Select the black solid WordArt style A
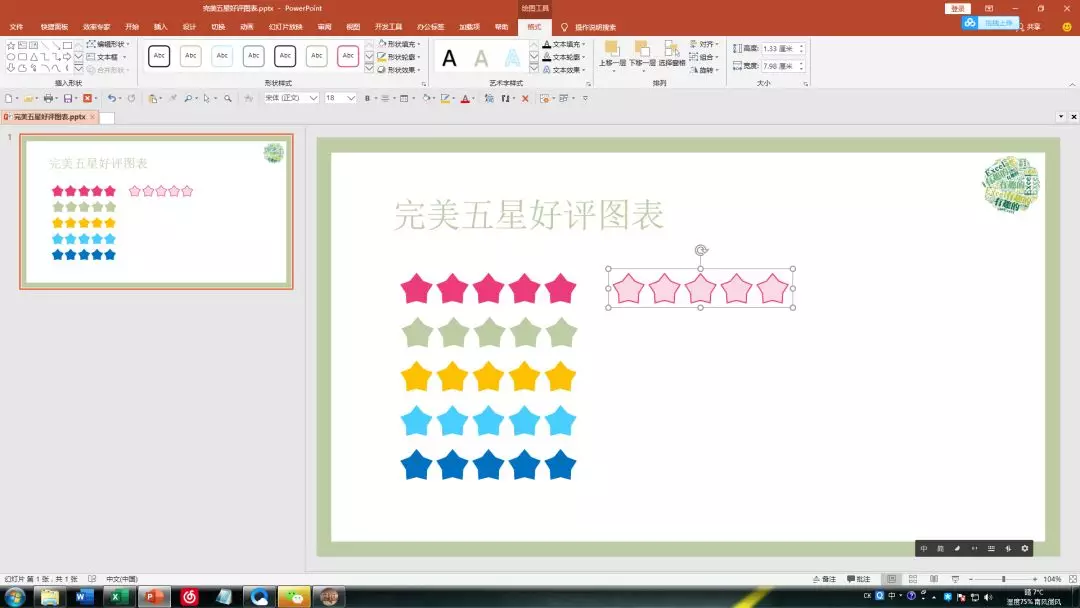Viewport: 1080px width, 608px height. click(x=450, y=58)
